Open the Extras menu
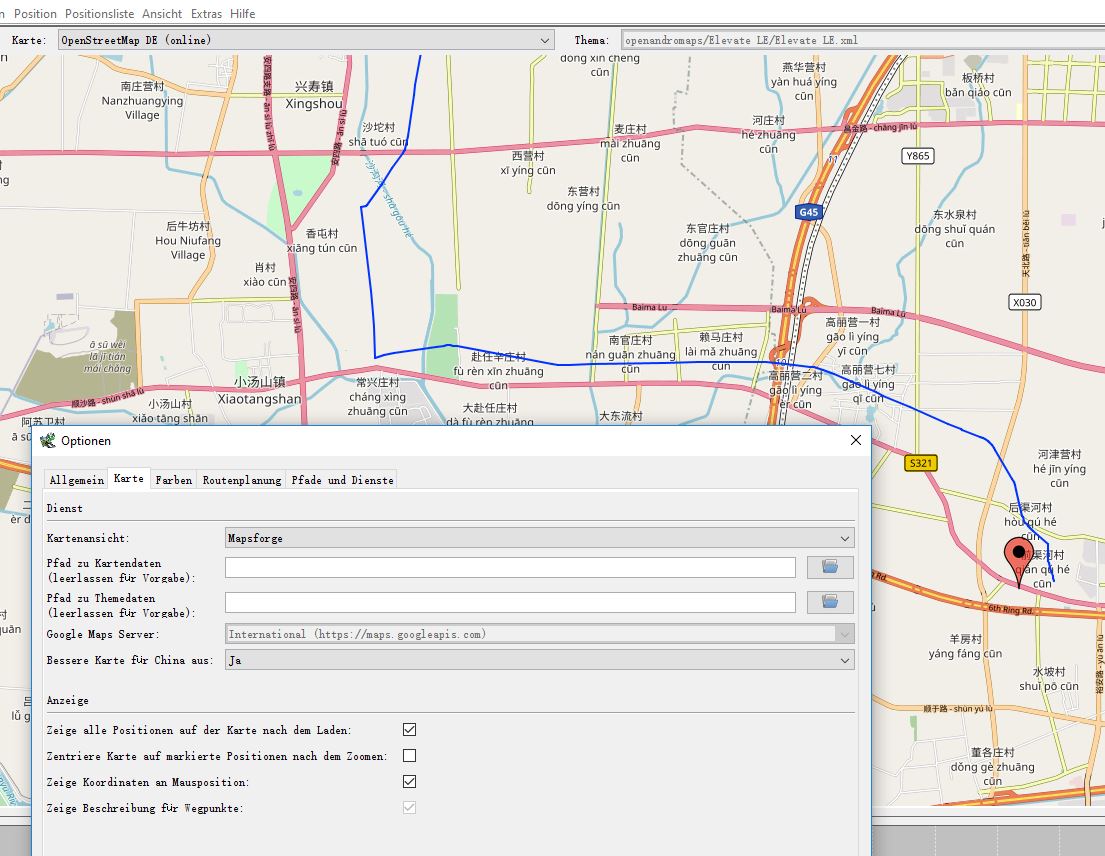The height and width of the screenshot is (856, 1105). click(206, 14)
